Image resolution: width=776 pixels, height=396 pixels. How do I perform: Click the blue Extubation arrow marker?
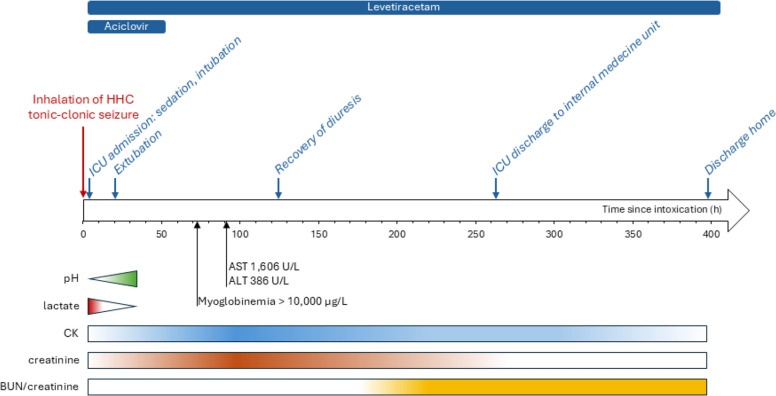coord(115,188)
